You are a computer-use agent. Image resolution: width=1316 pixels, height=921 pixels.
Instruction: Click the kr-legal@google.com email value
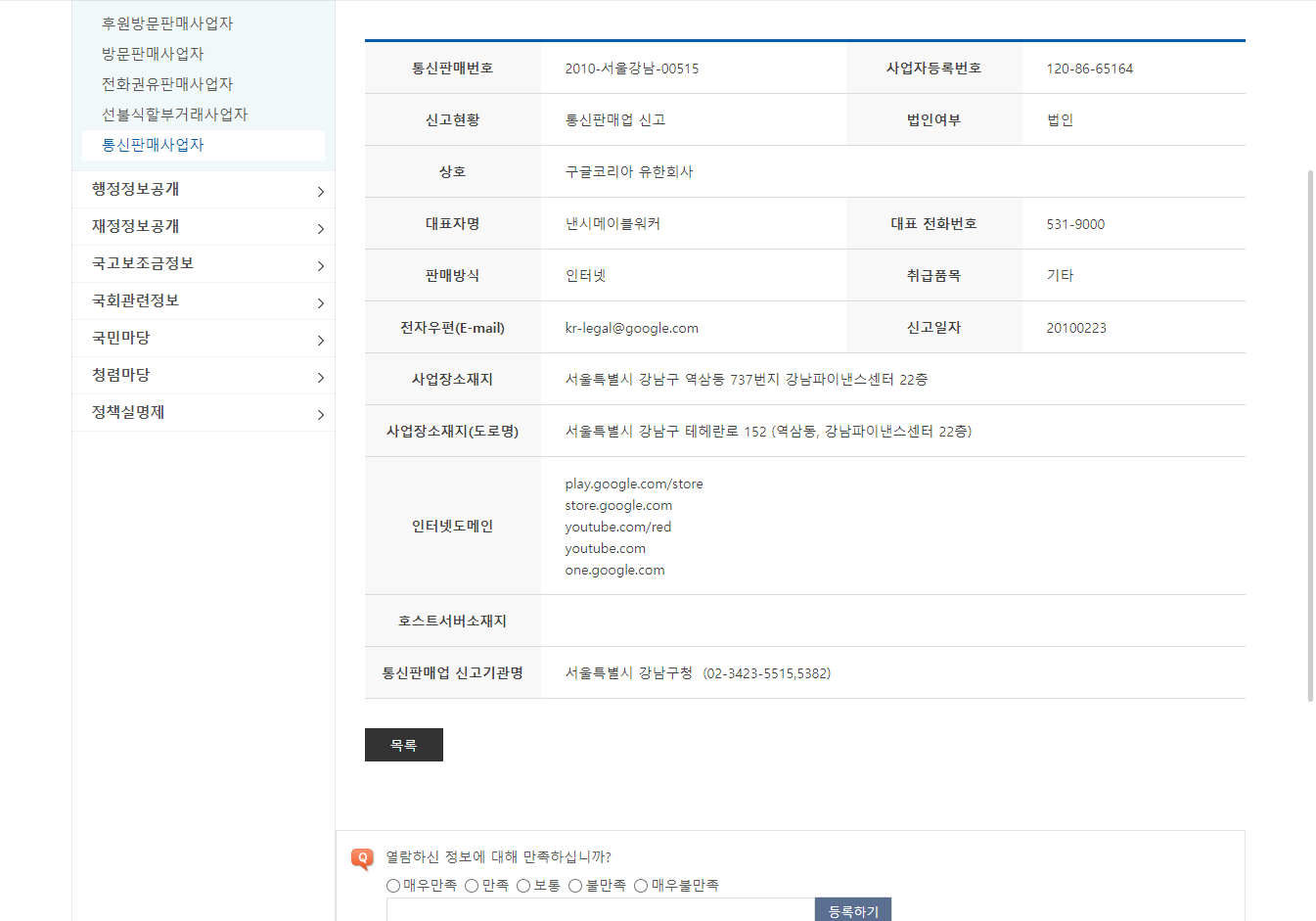coord(632,328)
